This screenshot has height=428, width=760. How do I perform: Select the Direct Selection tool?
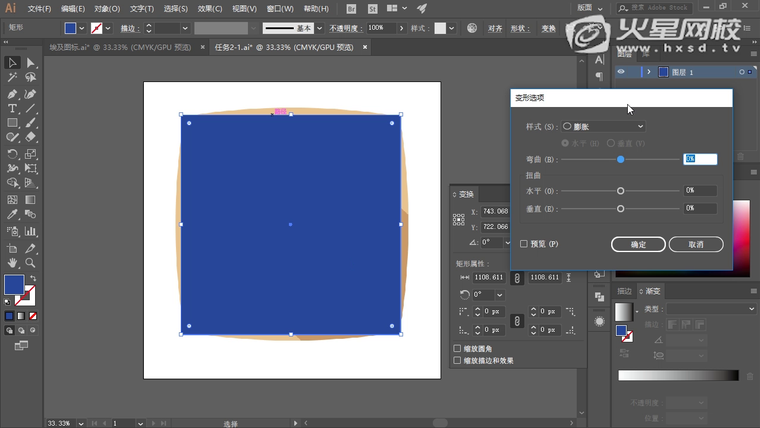pos(30,63)
